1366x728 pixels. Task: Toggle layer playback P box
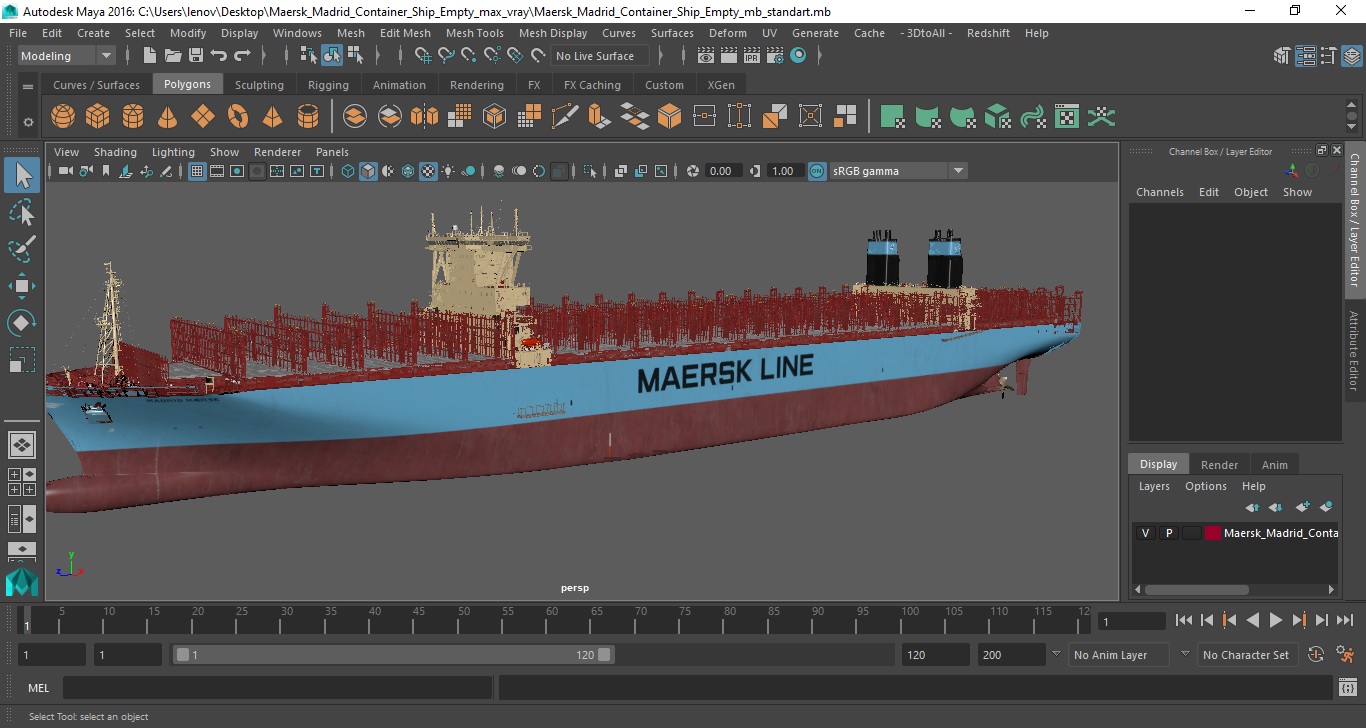pos(1169,533)
